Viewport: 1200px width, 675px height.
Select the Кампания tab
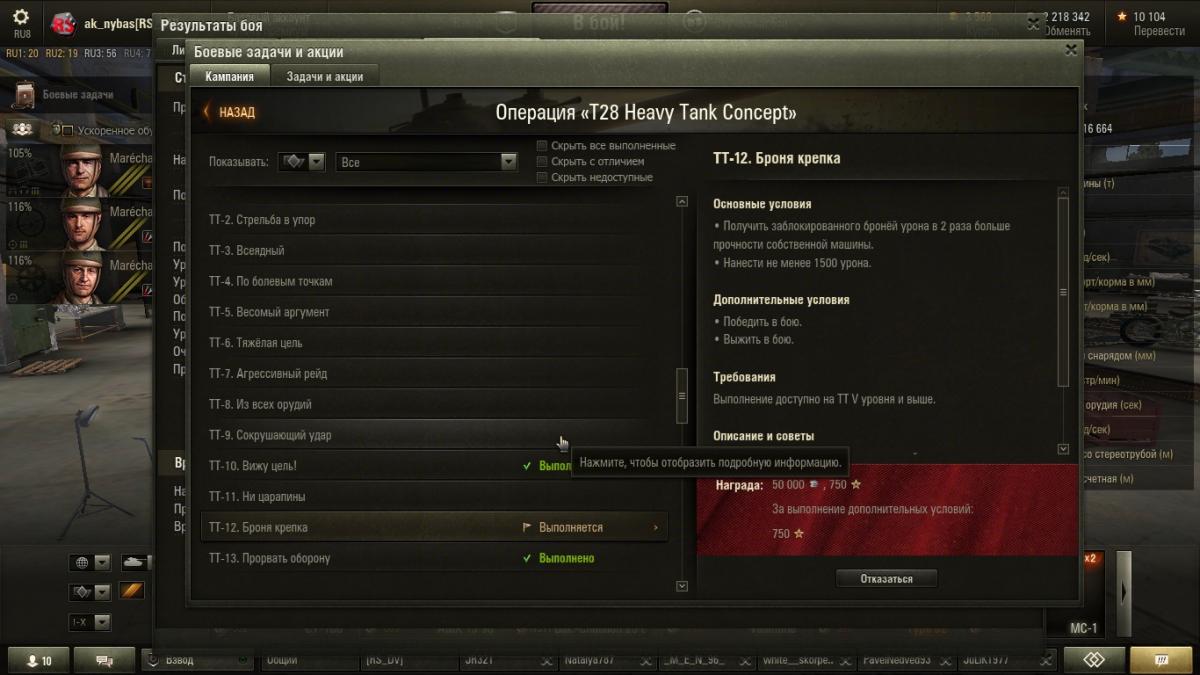click(229, 76)
